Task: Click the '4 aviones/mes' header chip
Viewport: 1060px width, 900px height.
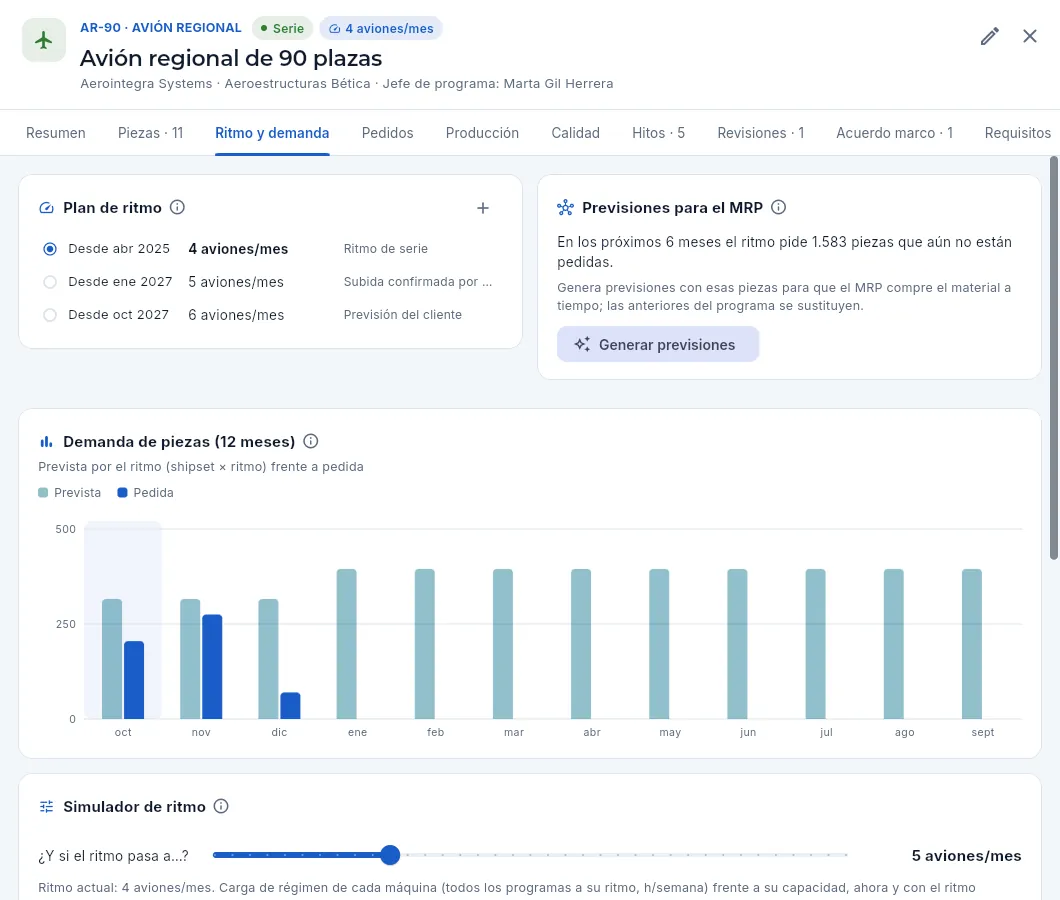Action: coord(381,28)
